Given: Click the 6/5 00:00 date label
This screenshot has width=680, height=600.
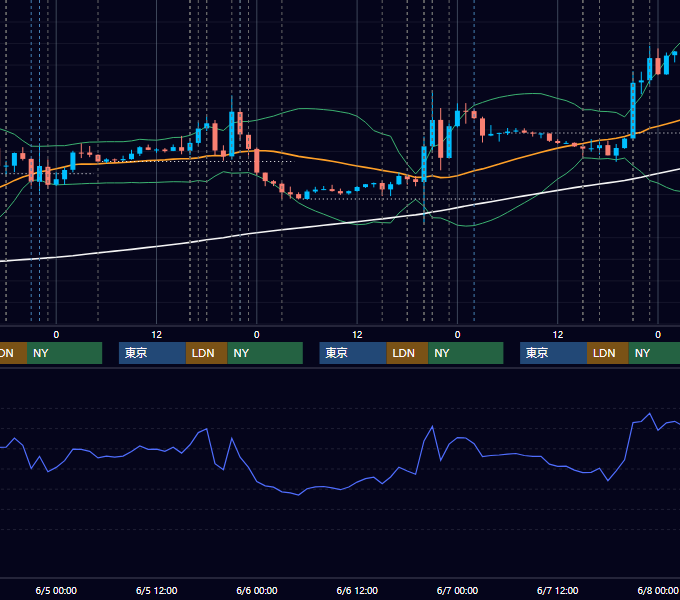Looking at the screenshot, I should (56, 590).
